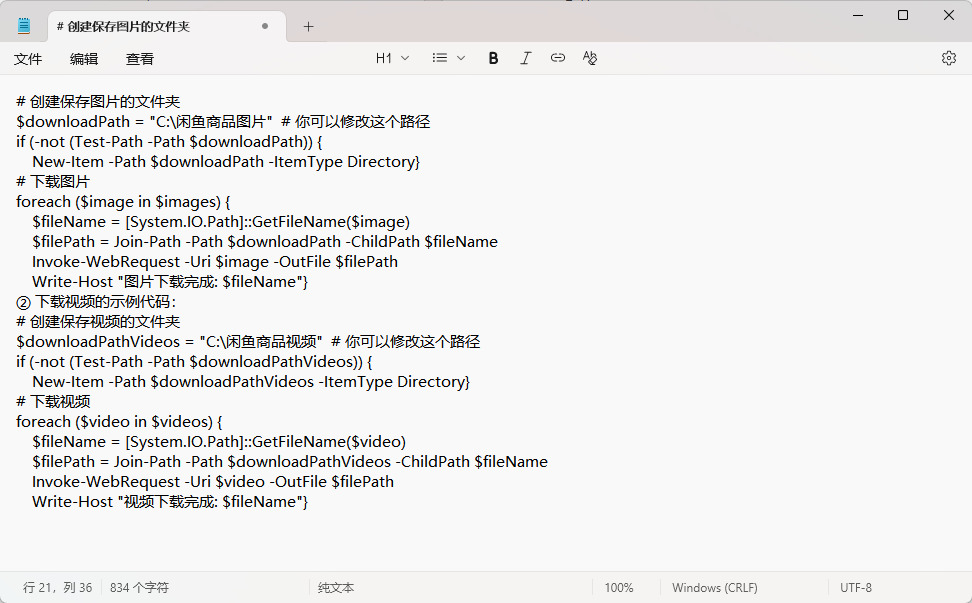
Task: Click the '# 创建保存视频的文件夹' comment line
Action: pos(98,322)
